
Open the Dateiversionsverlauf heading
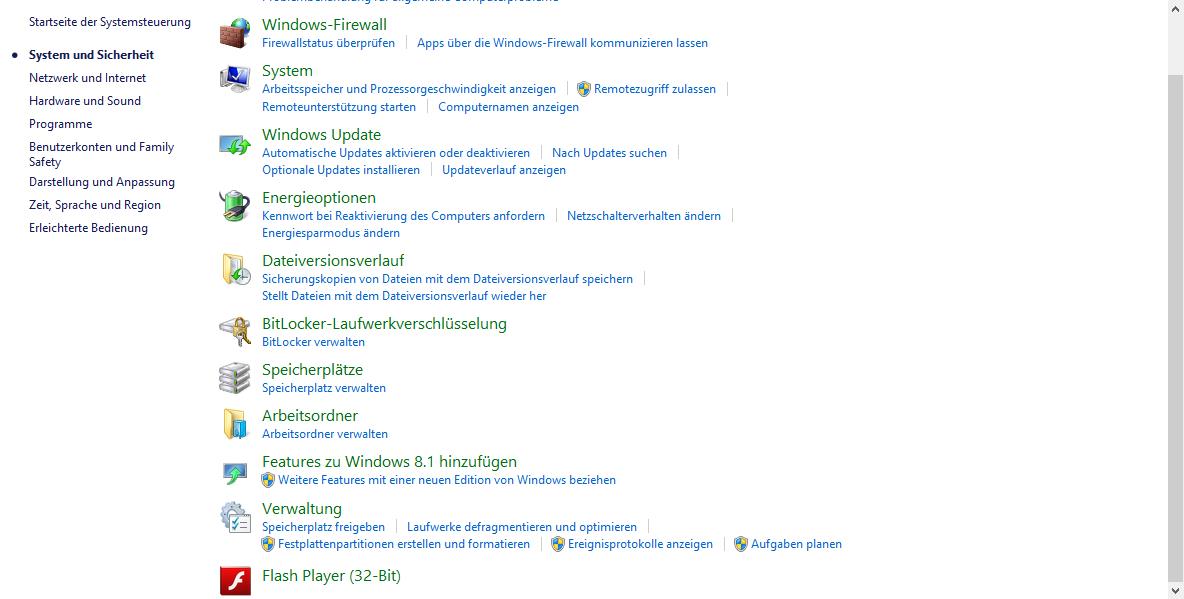(x=333, y=261)
